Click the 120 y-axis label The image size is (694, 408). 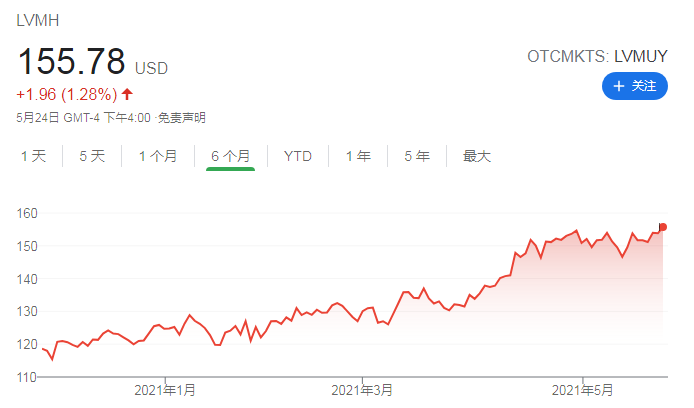[x=27, y=344]
